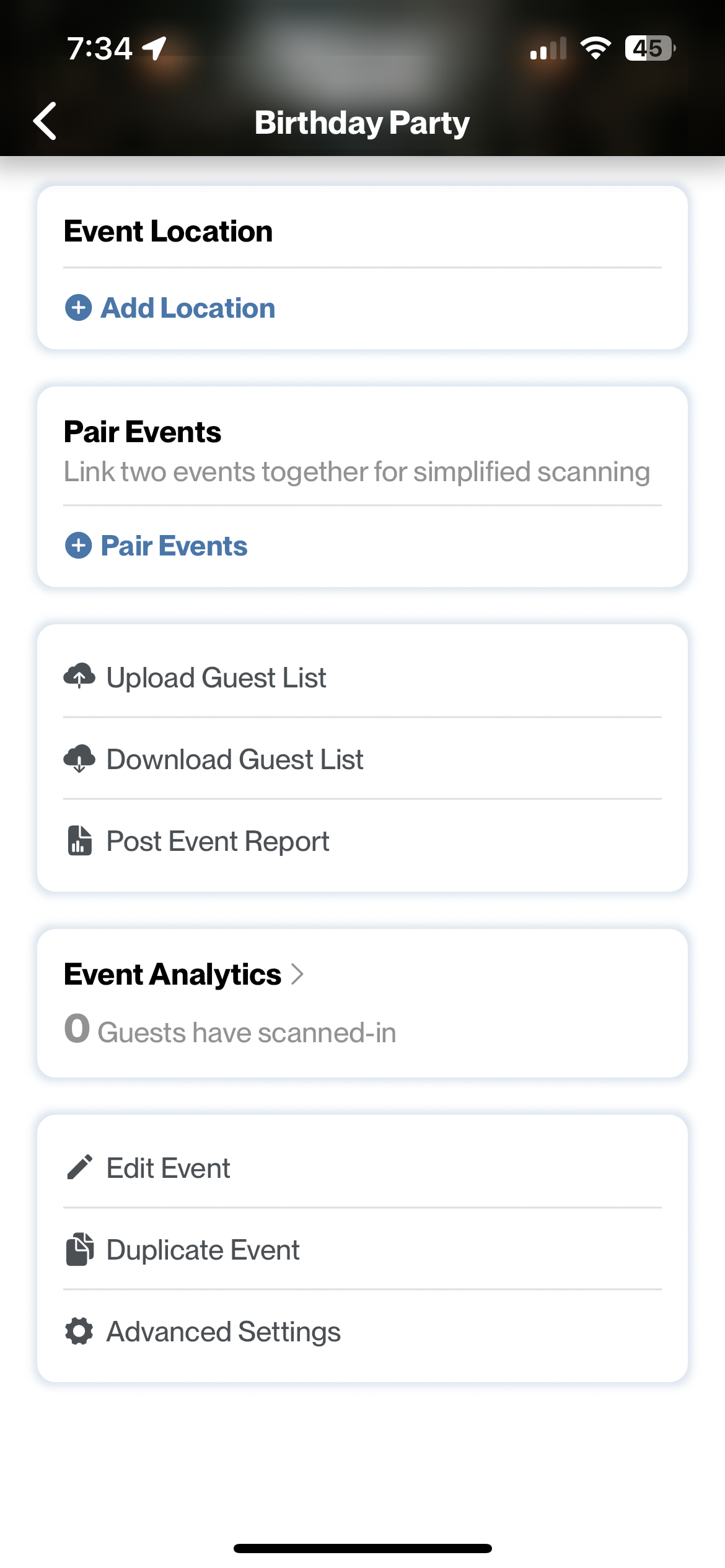Select Download Guest List
Viewport: 725px width, 1568px height.
[x=362, y=759]
